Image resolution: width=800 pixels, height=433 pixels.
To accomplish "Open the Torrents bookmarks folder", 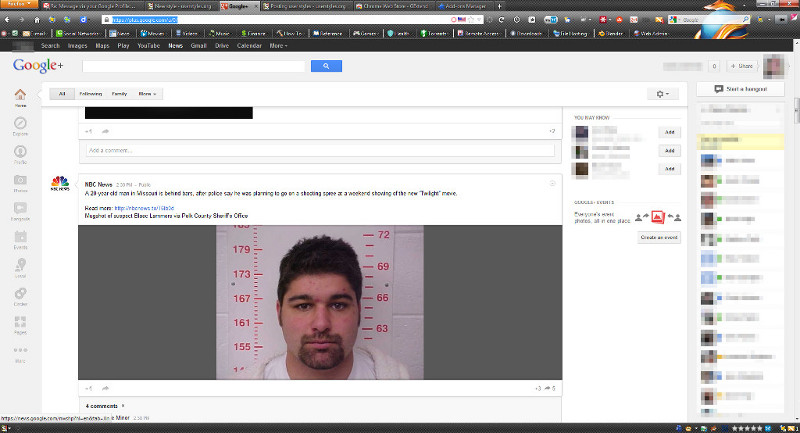I will coord(434,33).
